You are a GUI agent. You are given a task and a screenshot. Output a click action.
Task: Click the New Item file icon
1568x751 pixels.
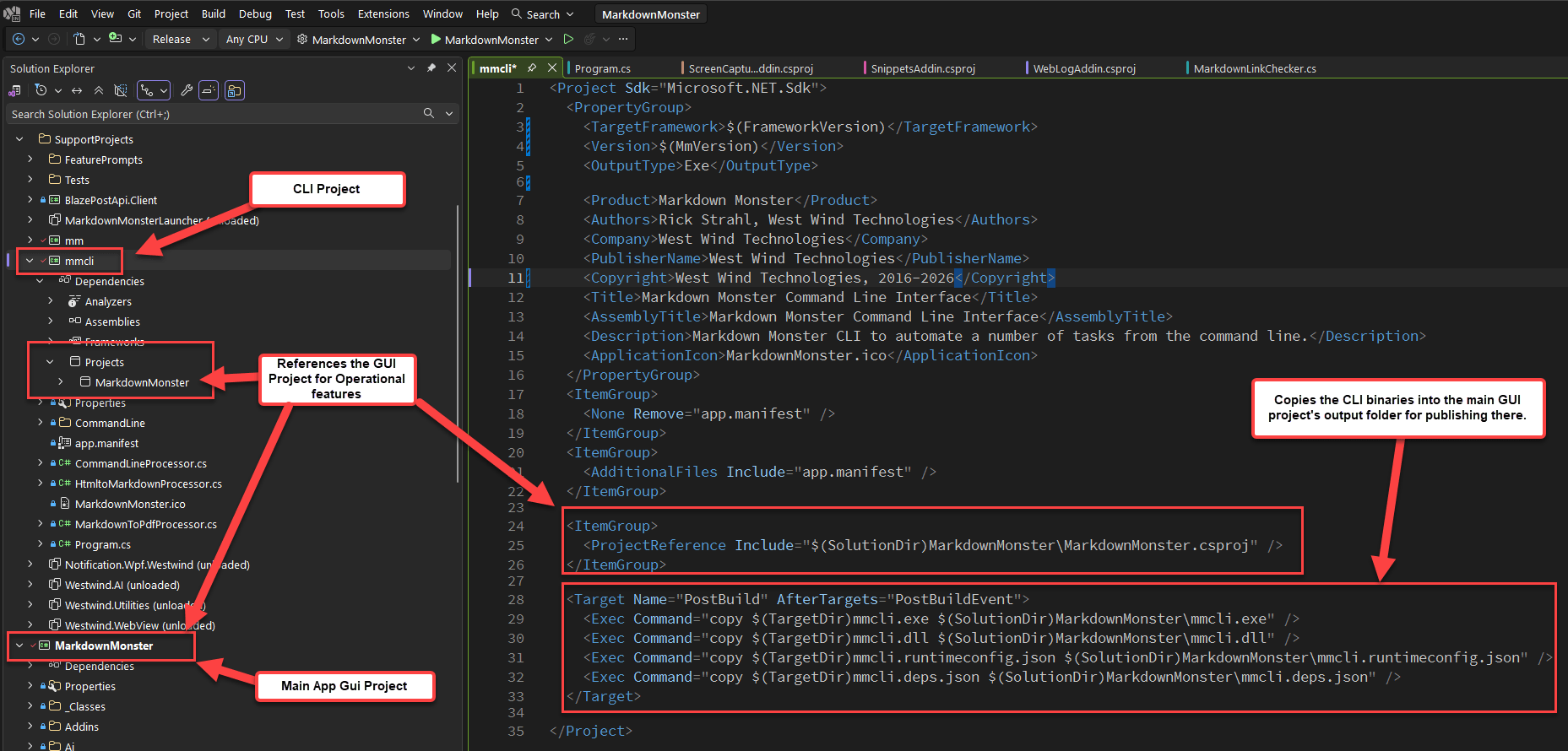pyautogui.click(x=79, y=39)
